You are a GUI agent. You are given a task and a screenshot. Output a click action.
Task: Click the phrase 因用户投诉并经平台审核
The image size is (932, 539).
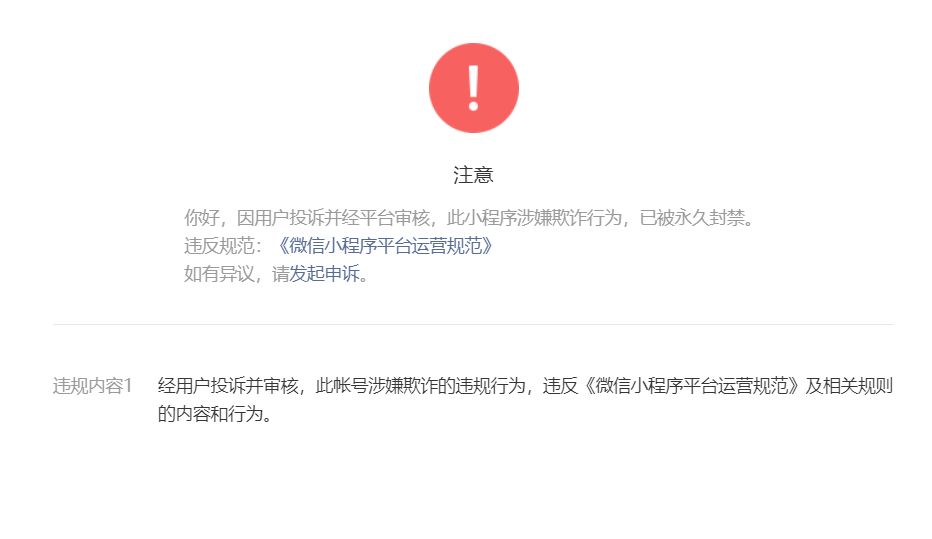(x=333, y=218)
